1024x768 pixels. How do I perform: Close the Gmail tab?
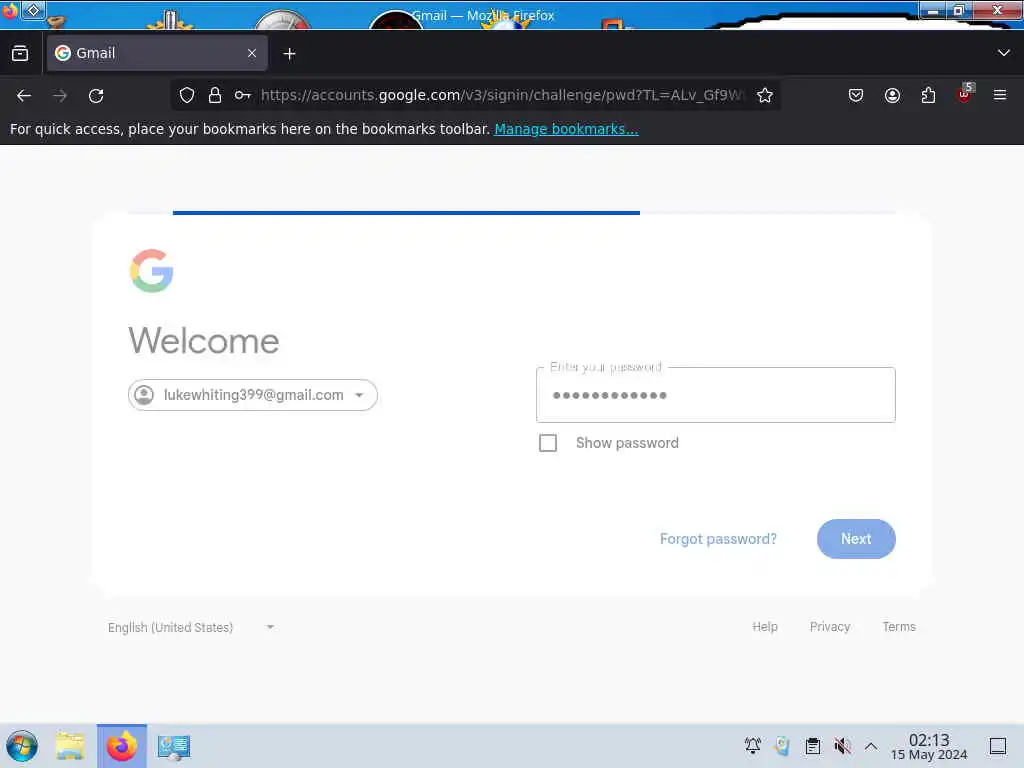(x=252, y=54)
